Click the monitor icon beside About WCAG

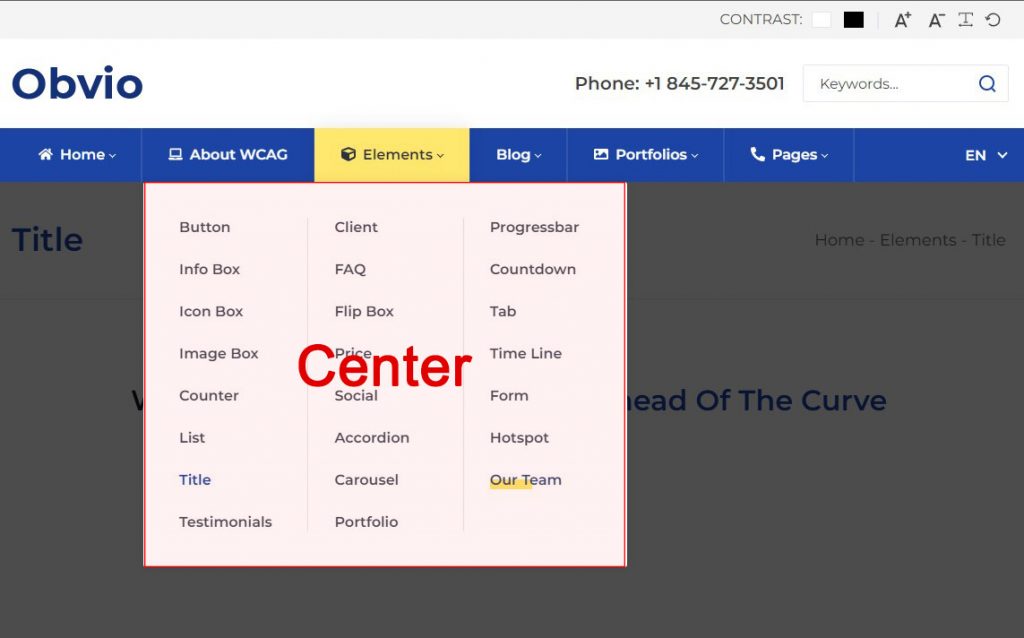coord(175,154)
